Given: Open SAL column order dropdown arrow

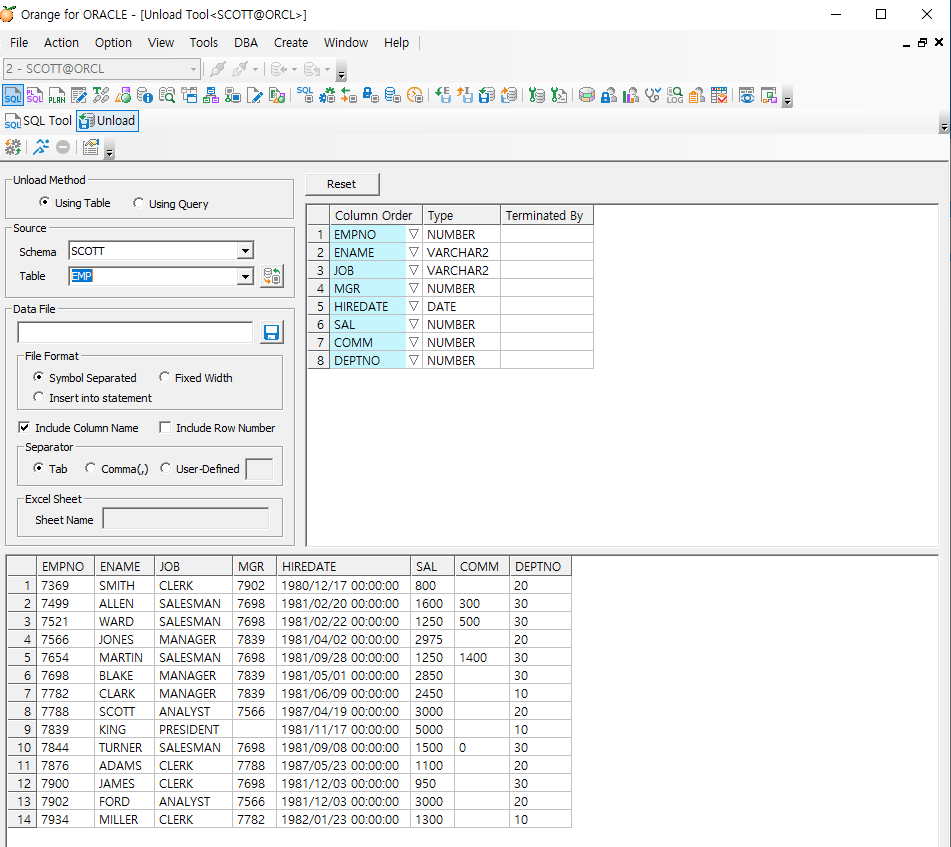Looking at the screenshot, I should (414, 324).
